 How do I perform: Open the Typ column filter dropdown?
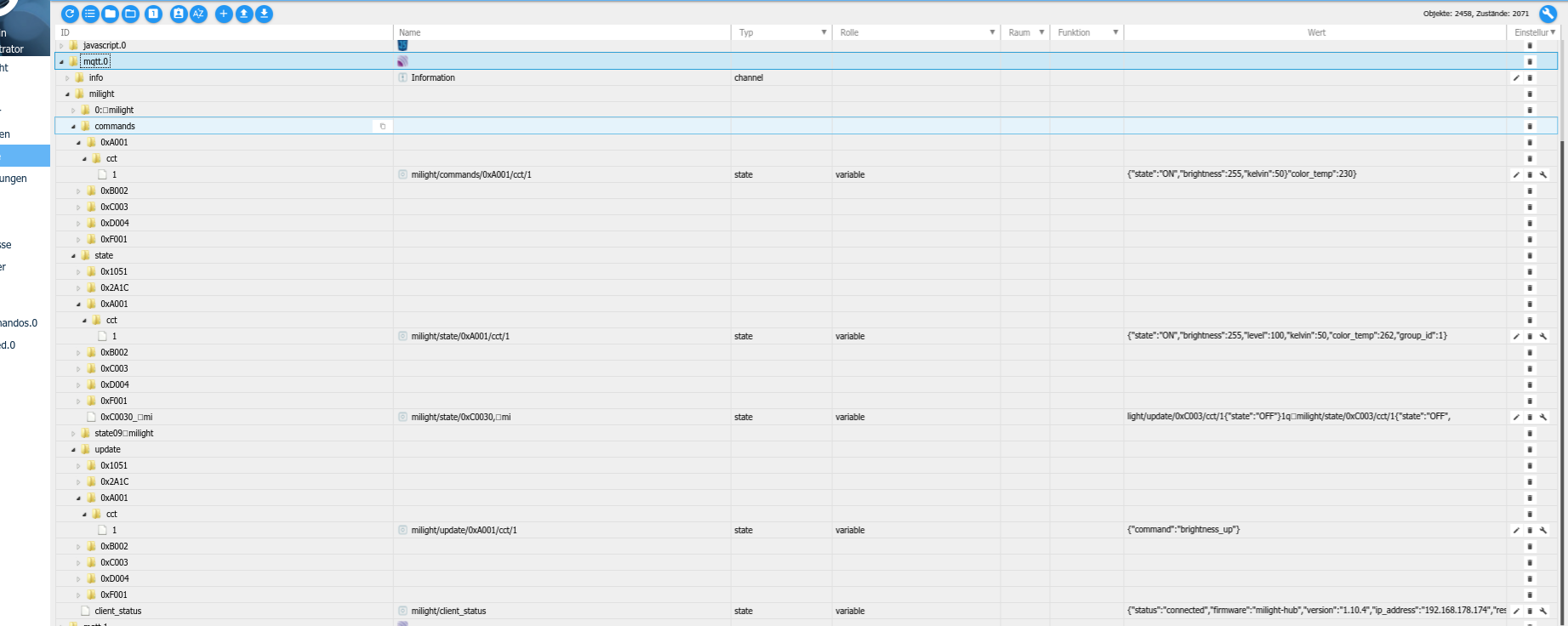coord(824,32)
